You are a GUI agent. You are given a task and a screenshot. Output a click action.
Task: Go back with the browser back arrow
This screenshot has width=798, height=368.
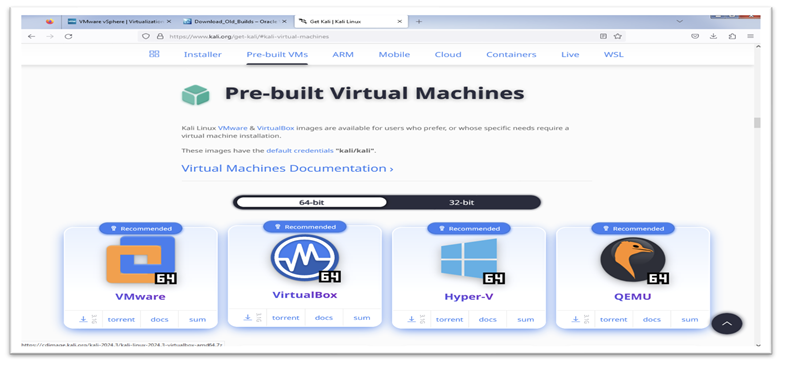[32, 36]
